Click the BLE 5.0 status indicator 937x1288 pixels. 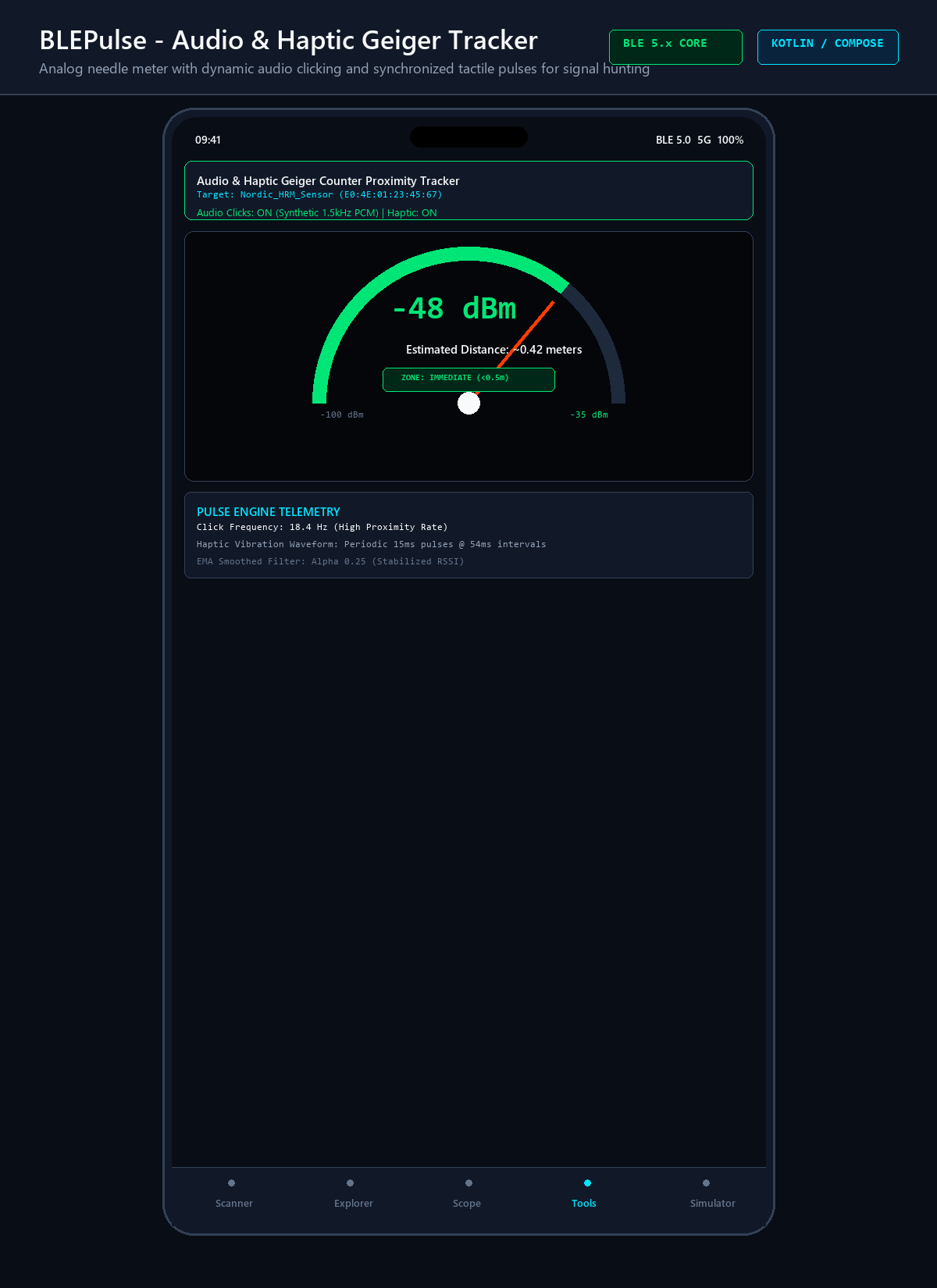tap(673, 140)
